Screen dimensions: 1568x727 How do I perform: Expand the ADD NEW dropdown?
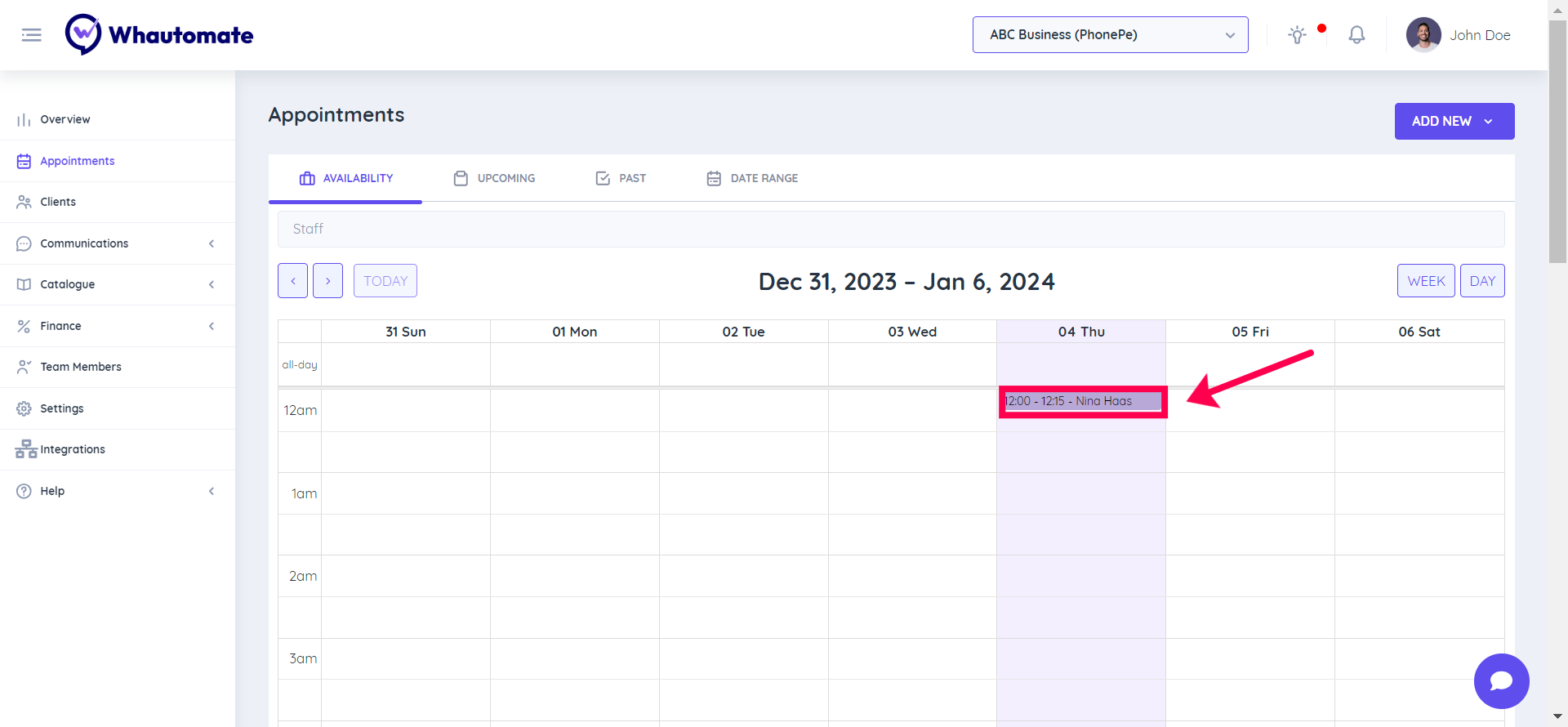click(x=1454, y=121)
